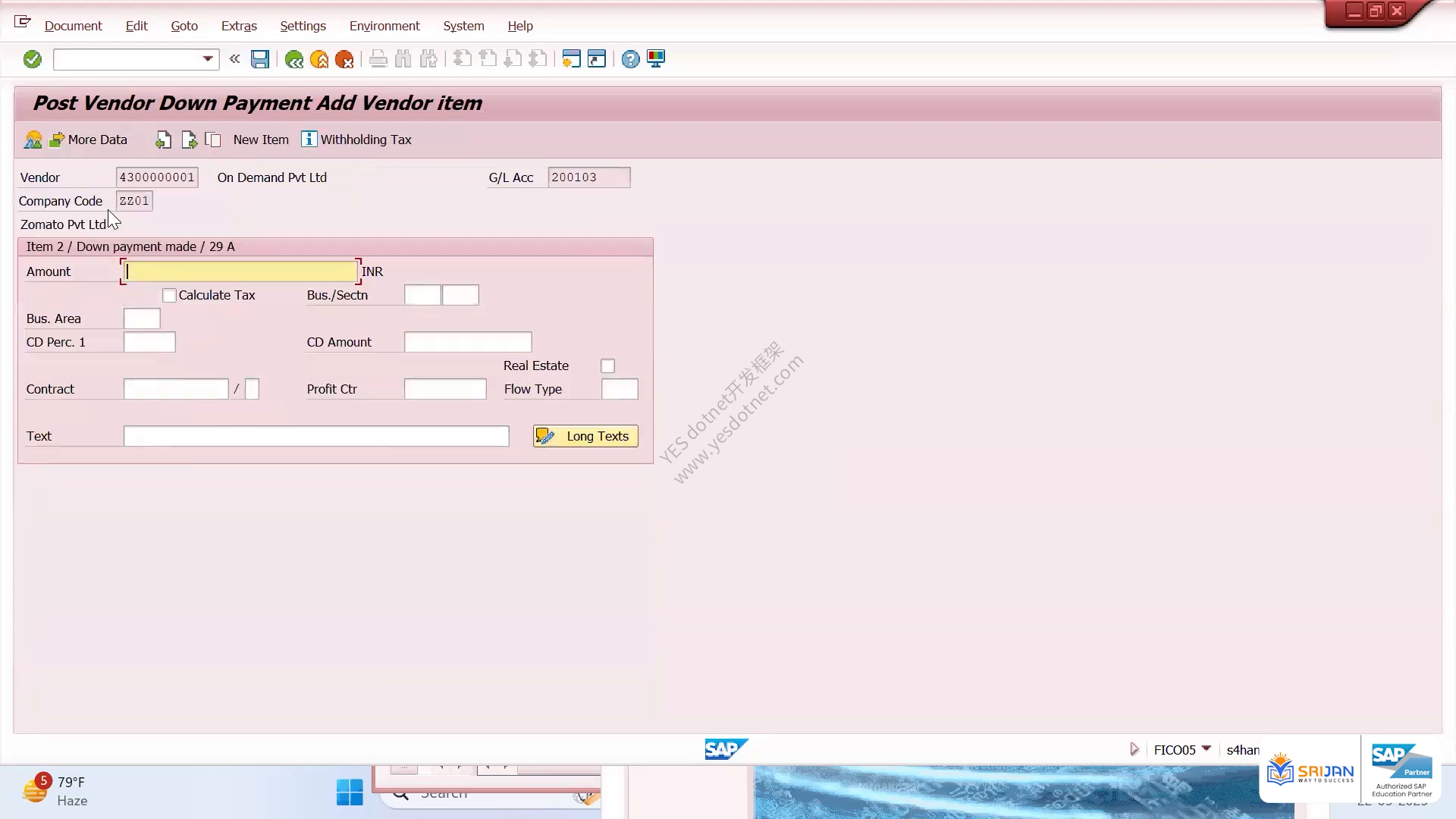Open the Environment menu
Screen dimensions: 1456x819
click(384, 26)
